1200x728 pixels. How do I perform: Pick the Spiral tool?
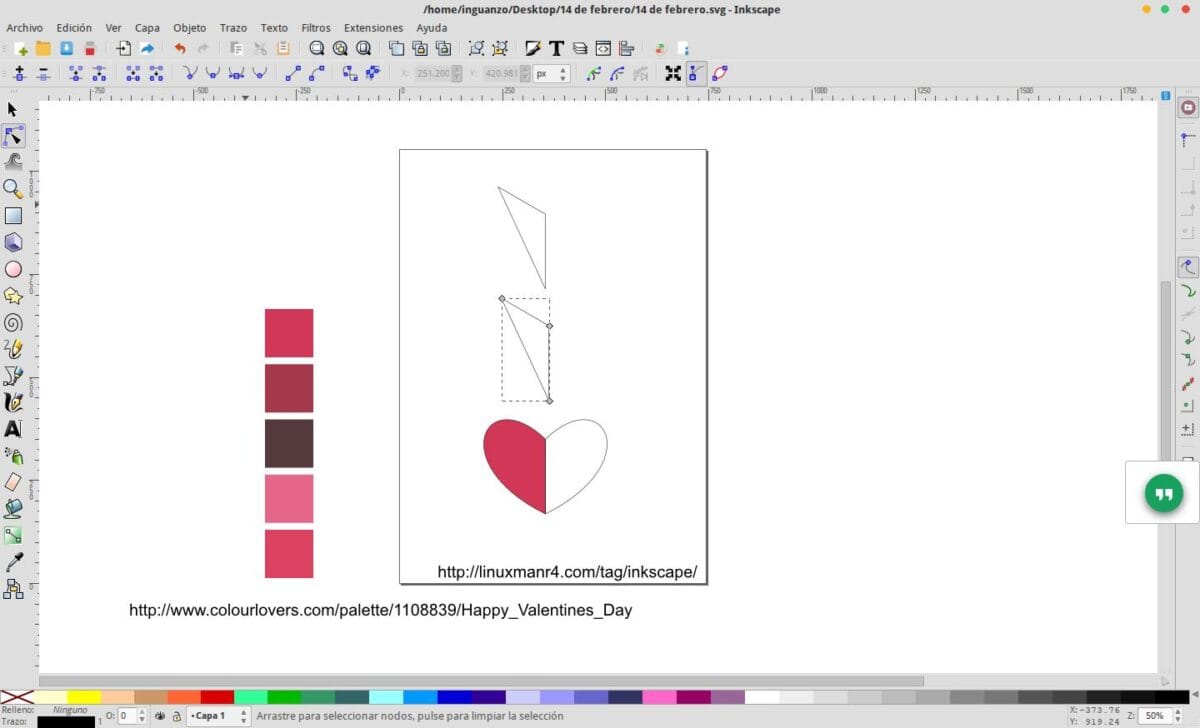[13, 322]
